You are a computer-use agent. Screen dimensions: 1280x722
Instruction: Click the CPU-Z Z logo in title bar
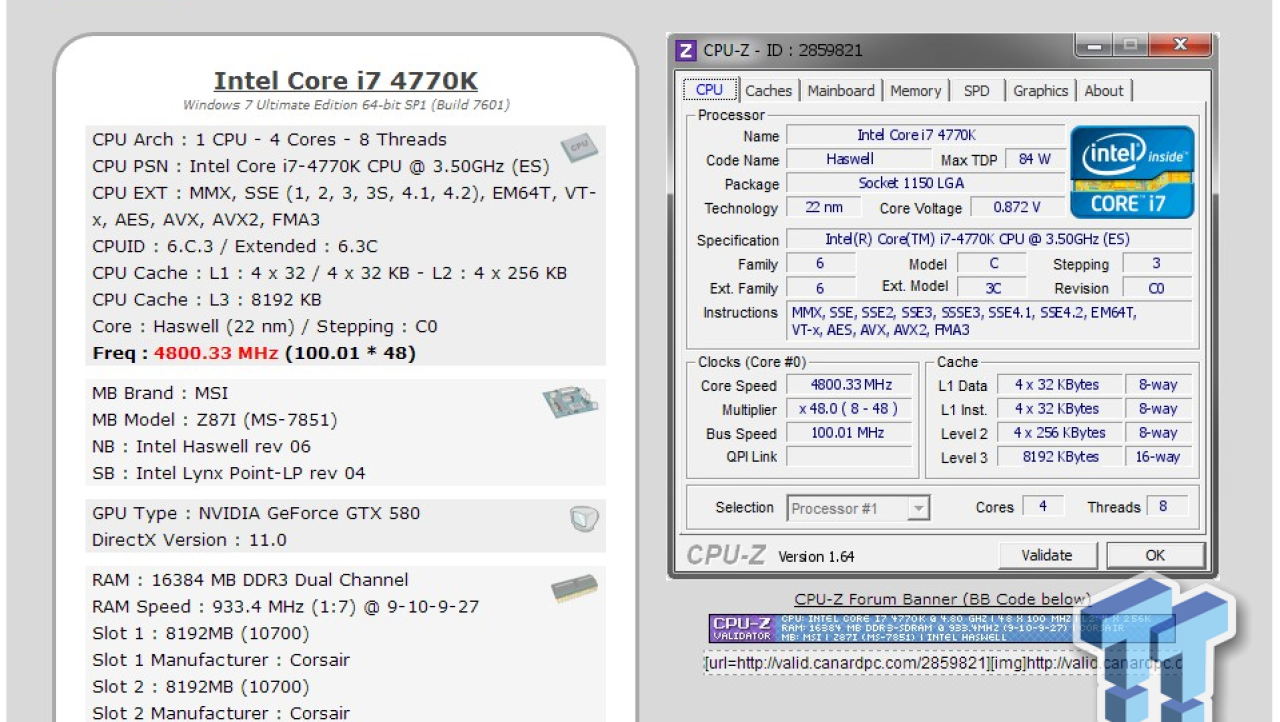point(686,50)
